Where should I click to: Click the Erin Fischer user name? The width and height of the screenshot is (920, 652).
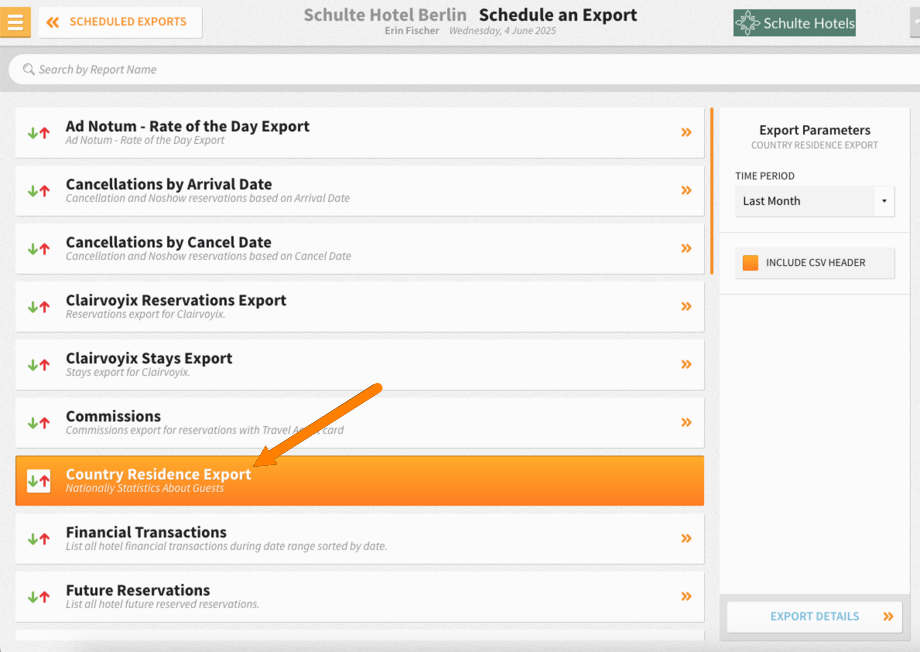pos(412,31)
